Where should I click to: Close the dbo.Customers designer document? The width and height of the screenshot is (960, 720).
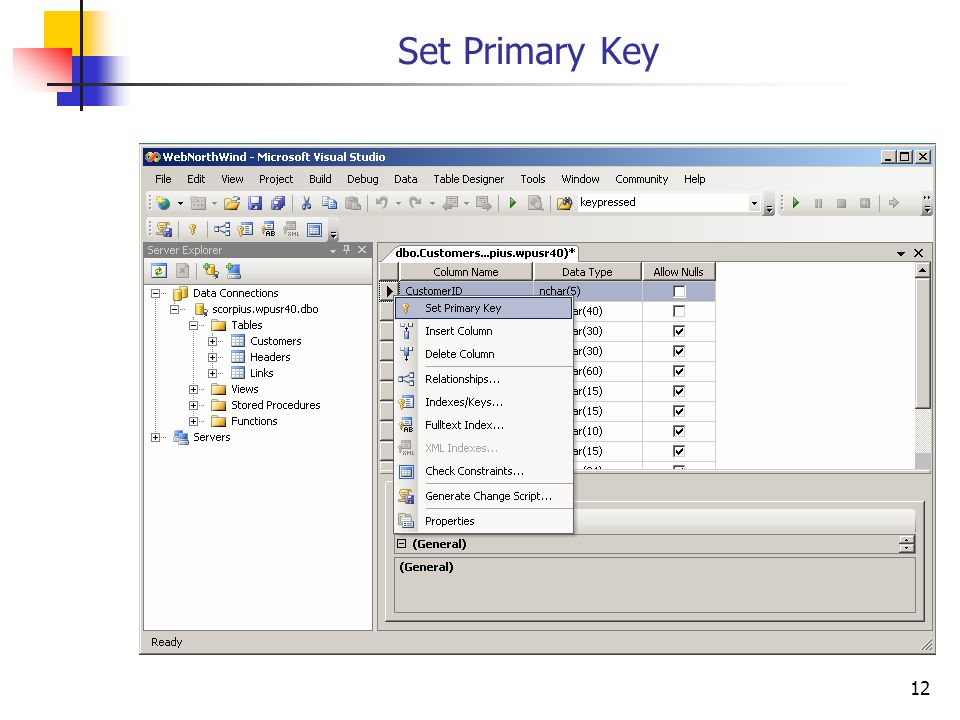point(918,253)
